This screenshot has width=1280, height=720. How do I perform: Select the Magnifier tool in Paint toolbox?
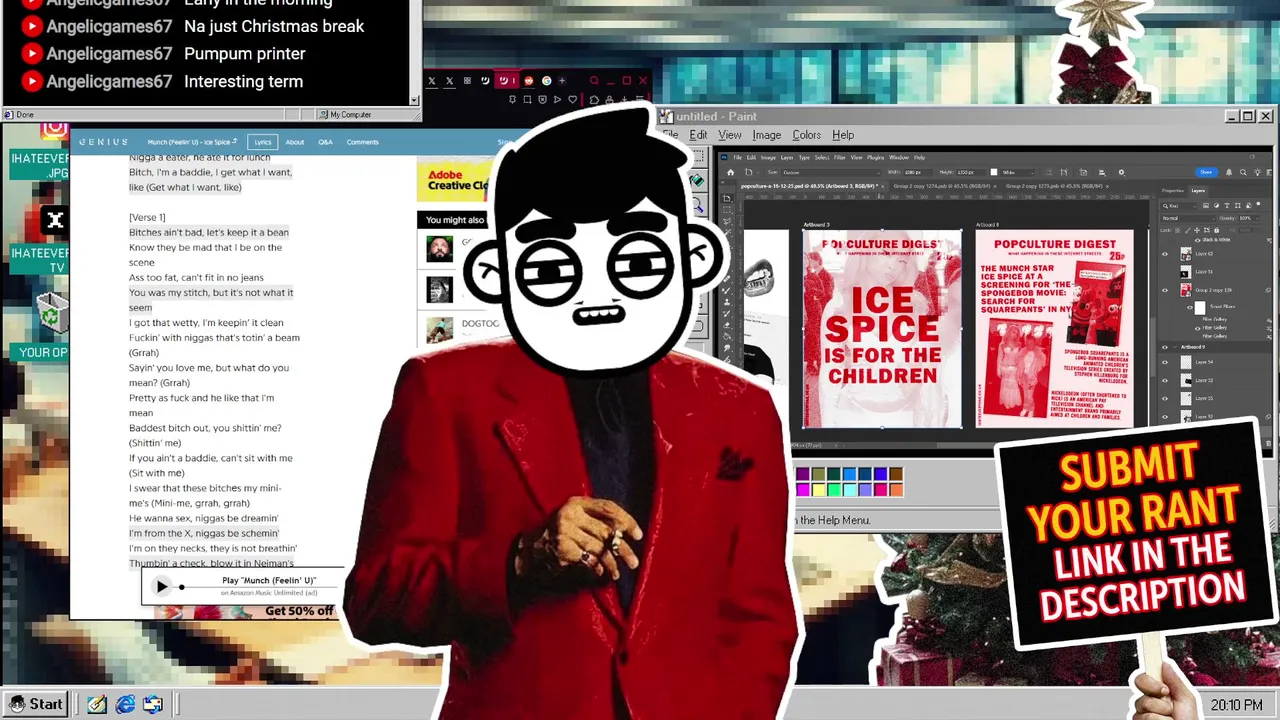[698, 204]
